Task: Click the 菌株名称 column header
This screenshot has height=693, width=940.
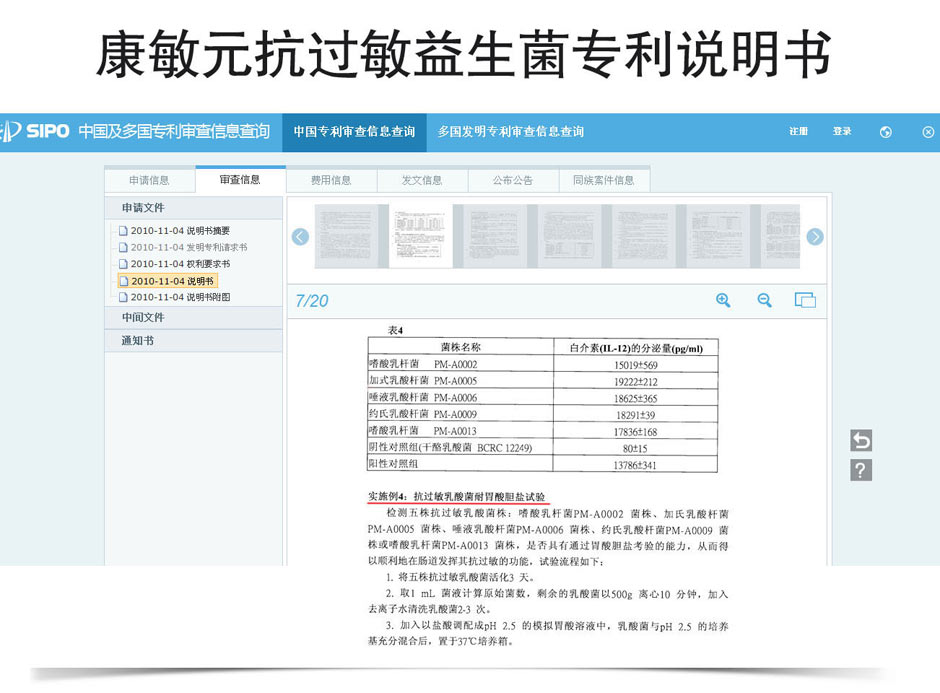Action: point(460,347)
